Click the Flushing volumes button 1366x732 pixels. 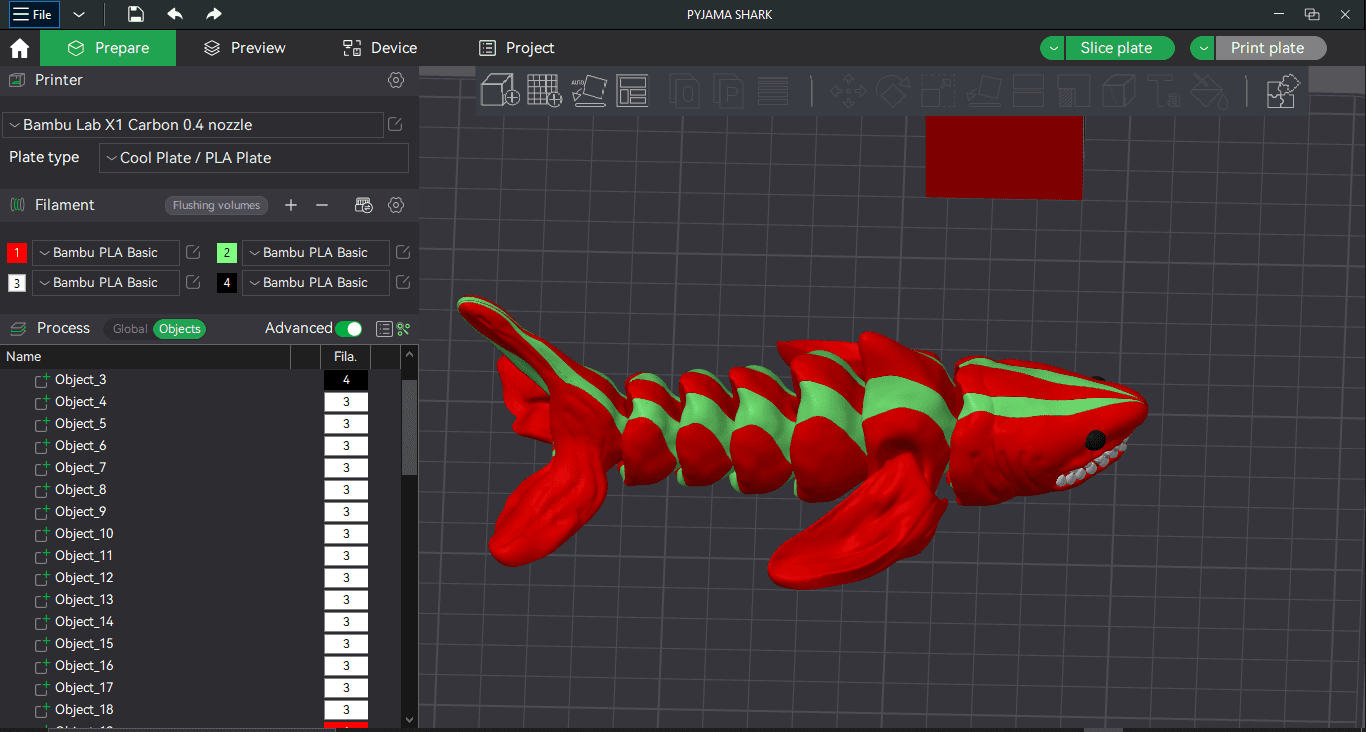click(x=216, y=205)
